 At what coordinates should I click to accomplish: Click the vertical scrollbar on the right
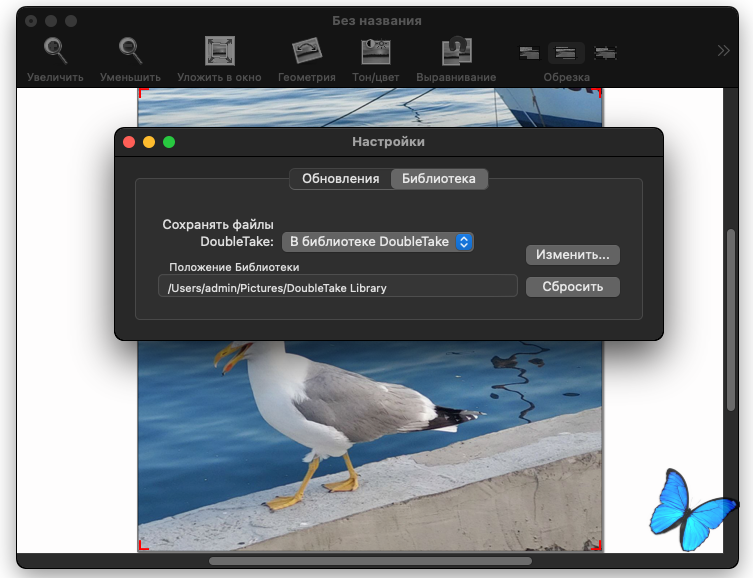tap(731, 320)
